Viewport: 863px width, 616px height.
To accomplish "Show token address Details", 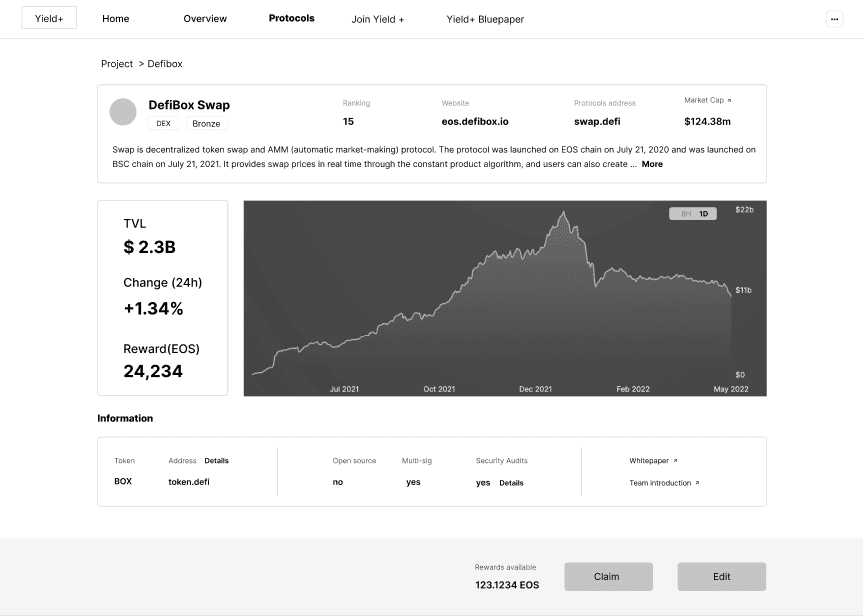I will click(216, 461).
